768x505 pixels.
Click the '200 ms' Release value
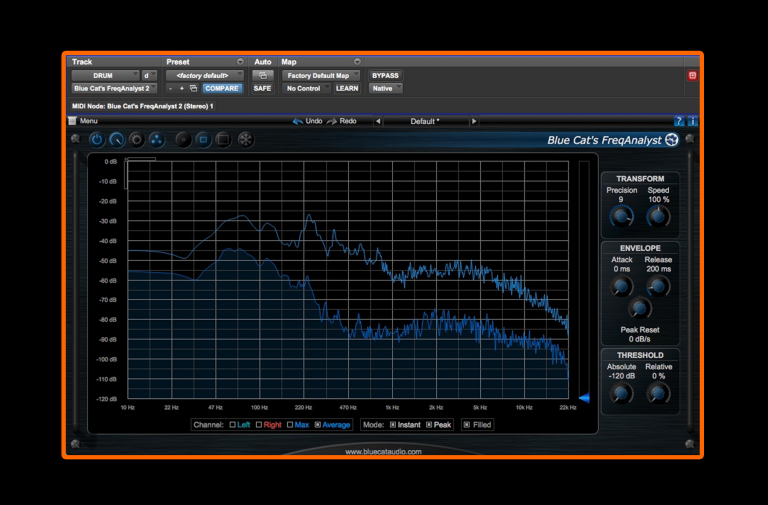coord(658,269)
